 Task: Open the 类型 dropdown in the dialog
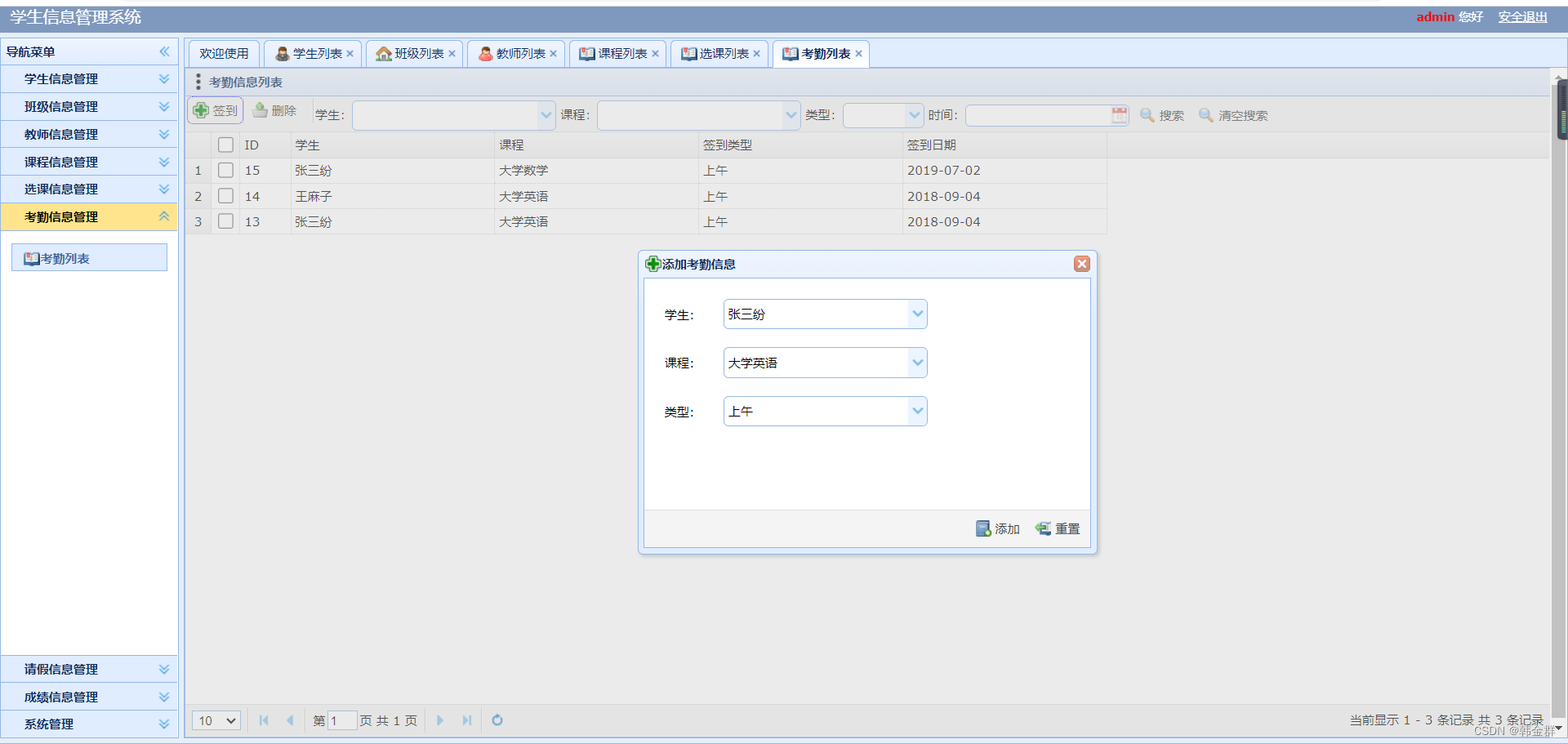[918, 411]
